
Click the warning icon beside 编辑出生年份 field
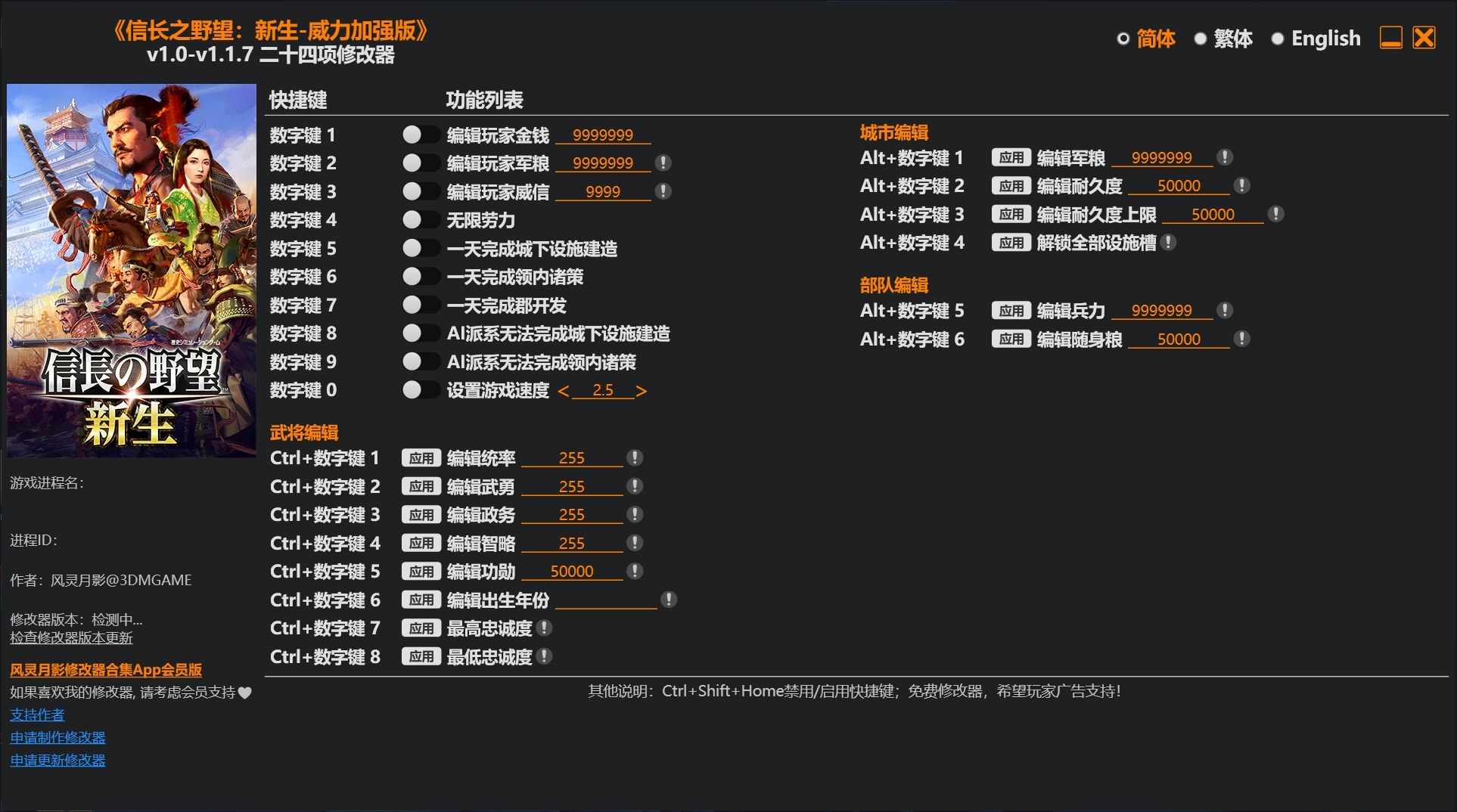click(667, 600)
